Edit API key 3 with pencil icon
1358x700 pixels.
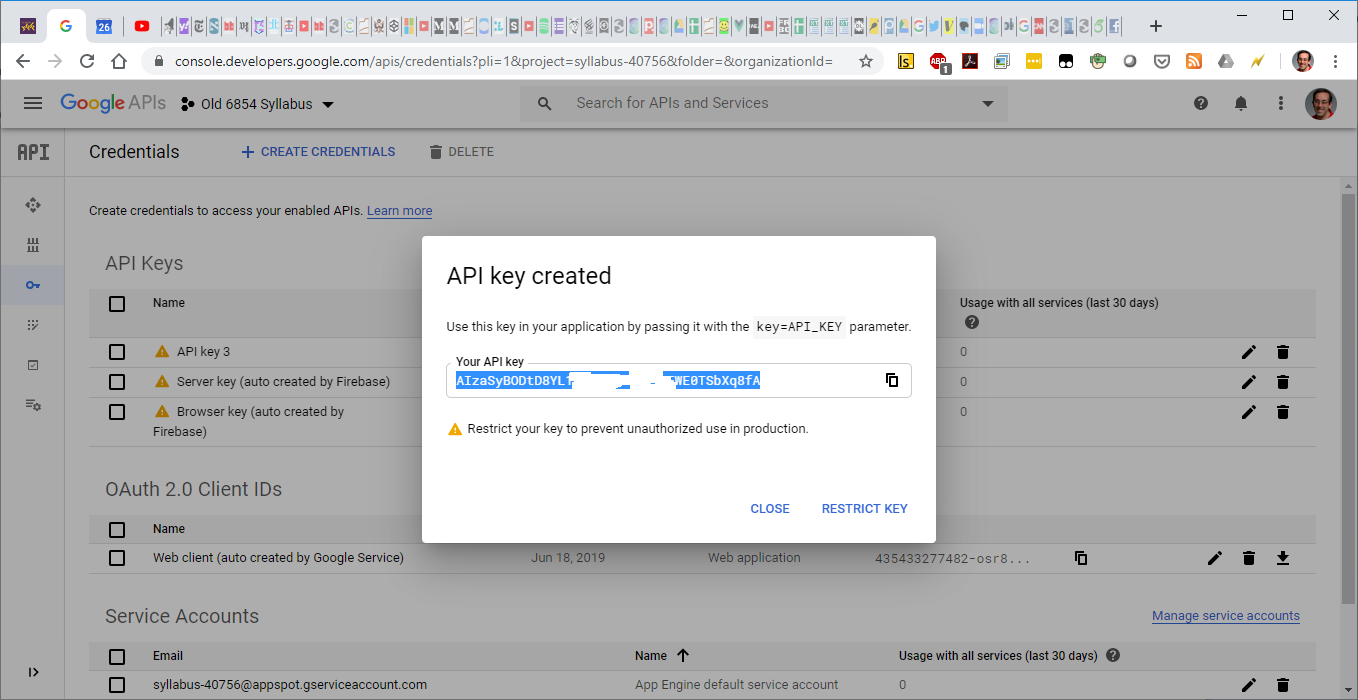pos(1248,352)
